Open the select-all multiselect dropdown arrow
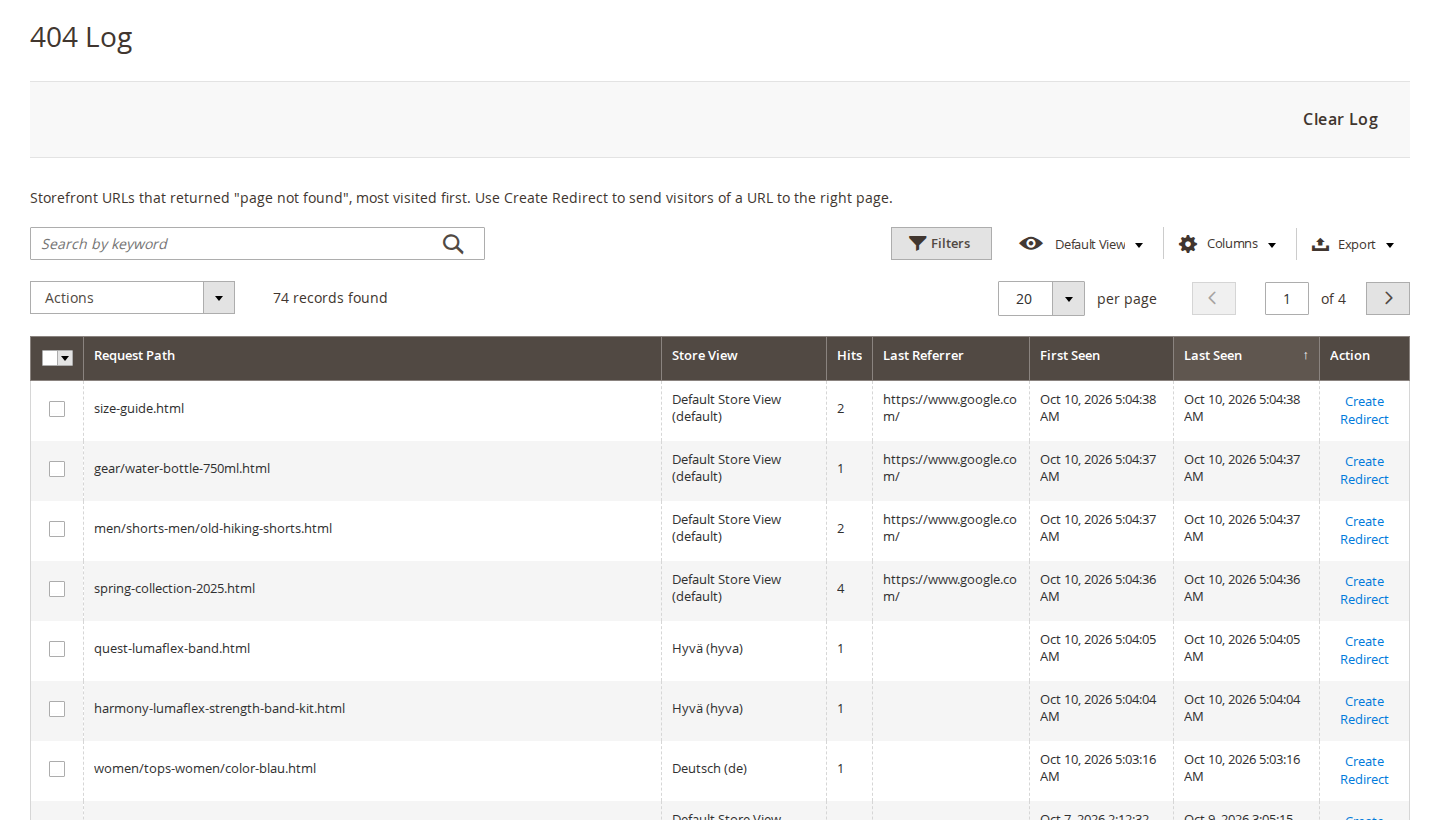Image resolution: width=1440 pixels, height=820 pixels. (x=66, y=357)
